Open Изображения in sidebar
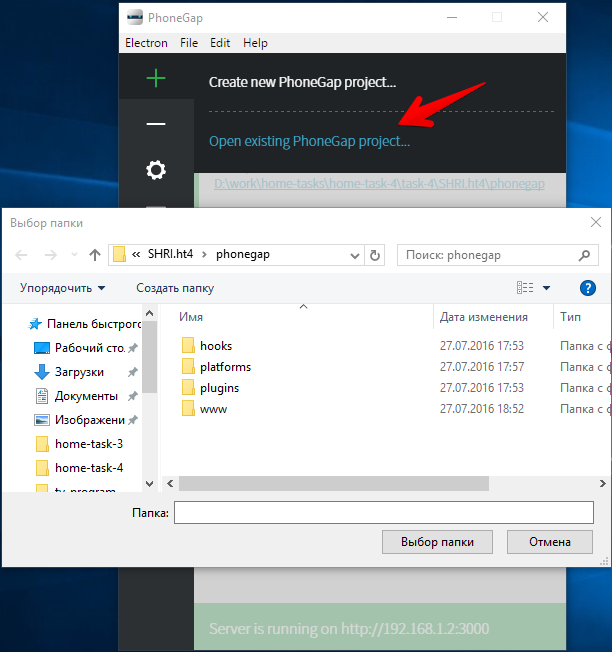Image resolution: width=612 pixels, height=652 pixels. [90, 420]
